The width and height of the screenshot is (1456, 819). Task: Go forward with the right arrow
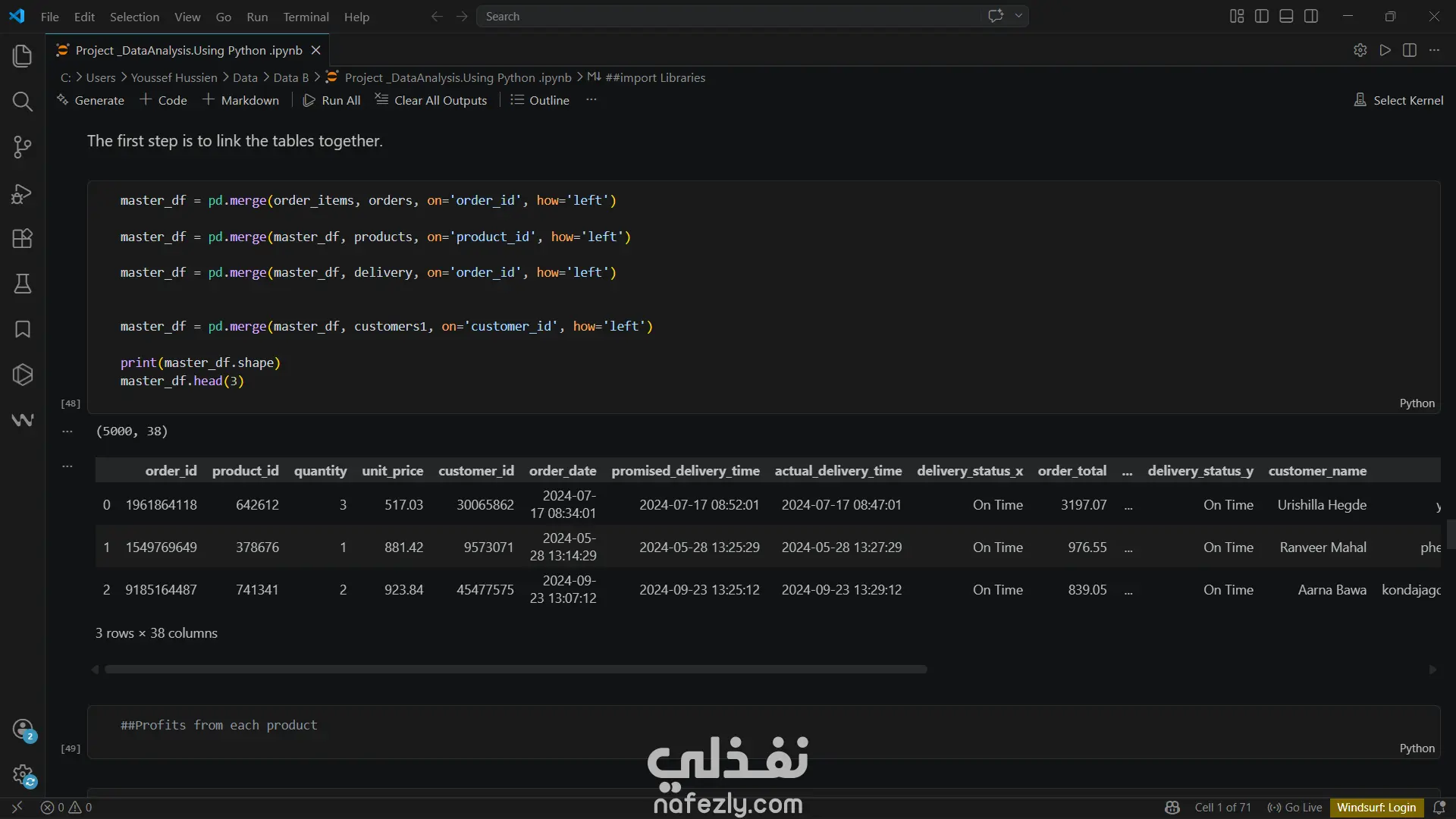click(462, 16)
